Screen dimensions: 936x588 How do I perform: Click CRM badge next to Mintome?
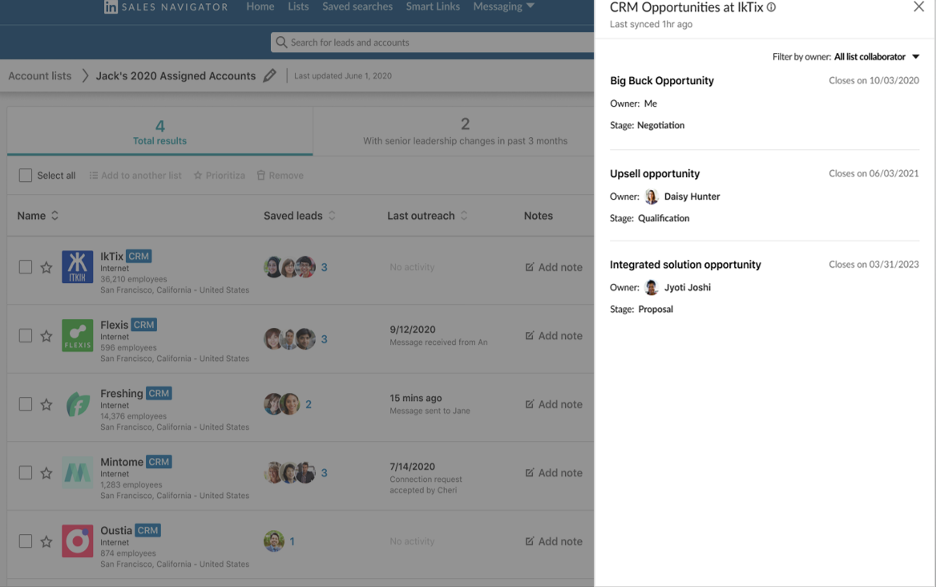[159, 462]
